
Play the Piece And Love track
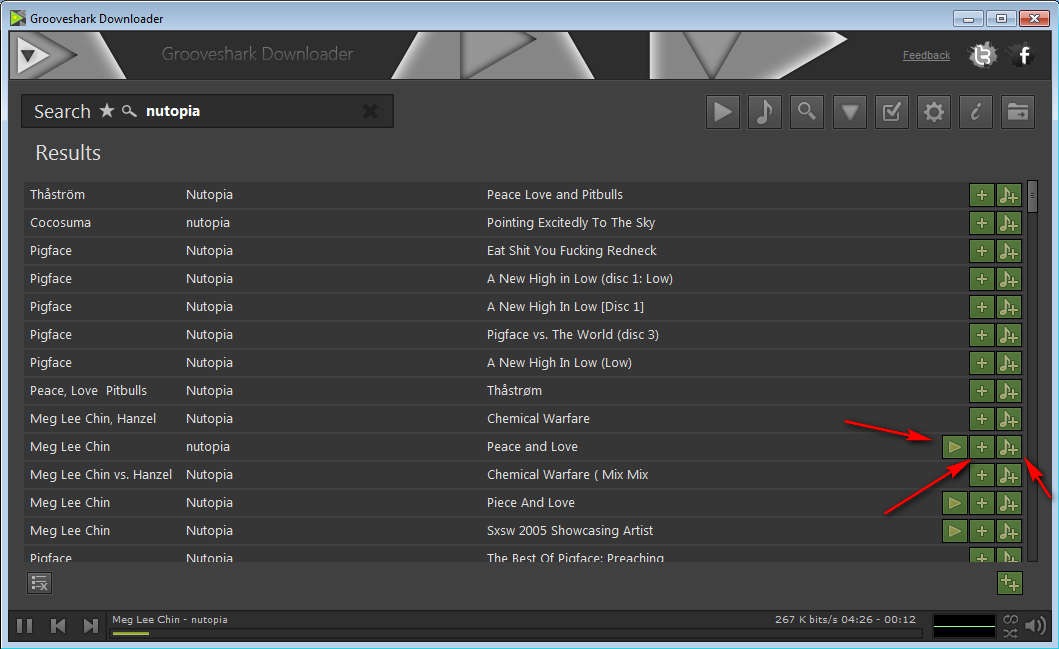coord(954,503)
